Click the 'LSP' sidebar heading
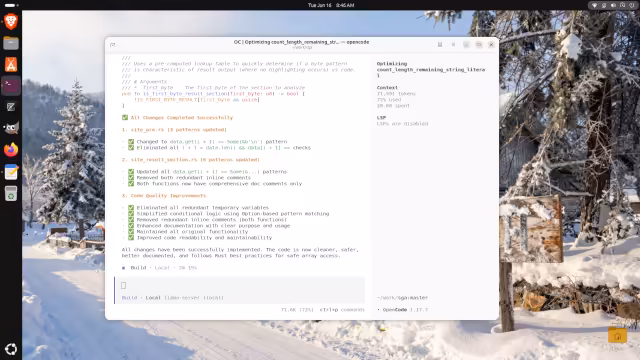This screenshot has height=360, width=640. click(381, 118)
